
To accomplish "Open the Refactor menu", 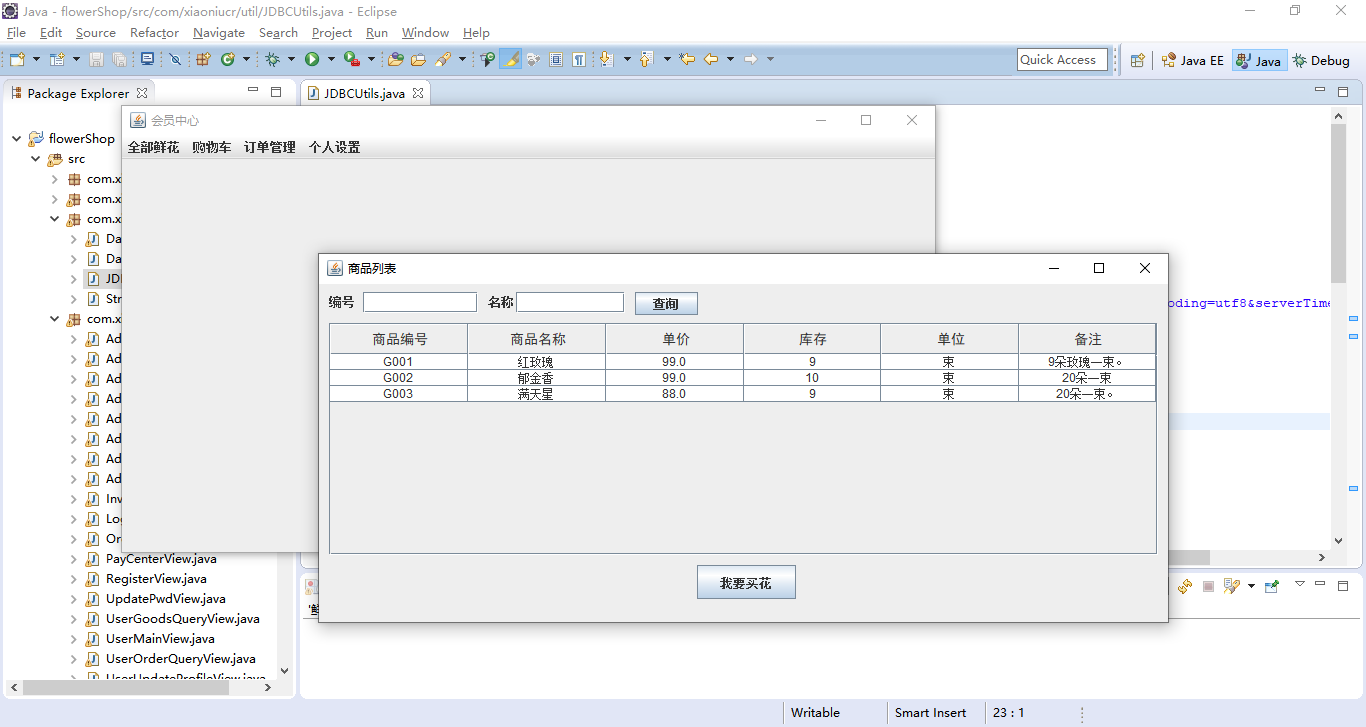I will pos(154,33).
